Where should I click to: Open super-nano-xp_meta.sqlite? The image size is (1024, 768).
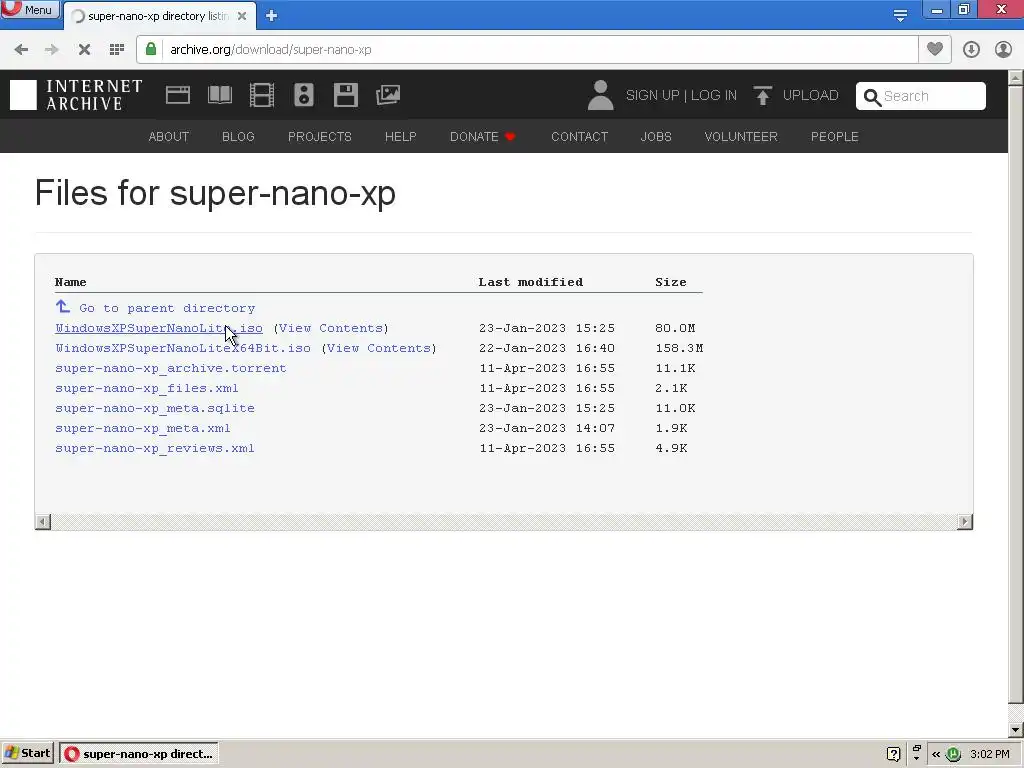point(155,408)
